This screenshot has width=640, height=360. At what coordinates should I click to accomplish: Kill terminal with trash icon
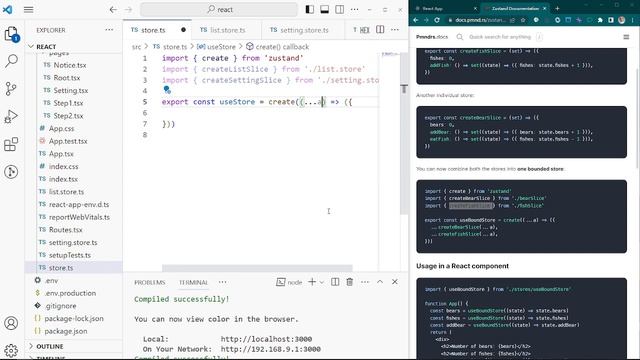click(350, 282)
